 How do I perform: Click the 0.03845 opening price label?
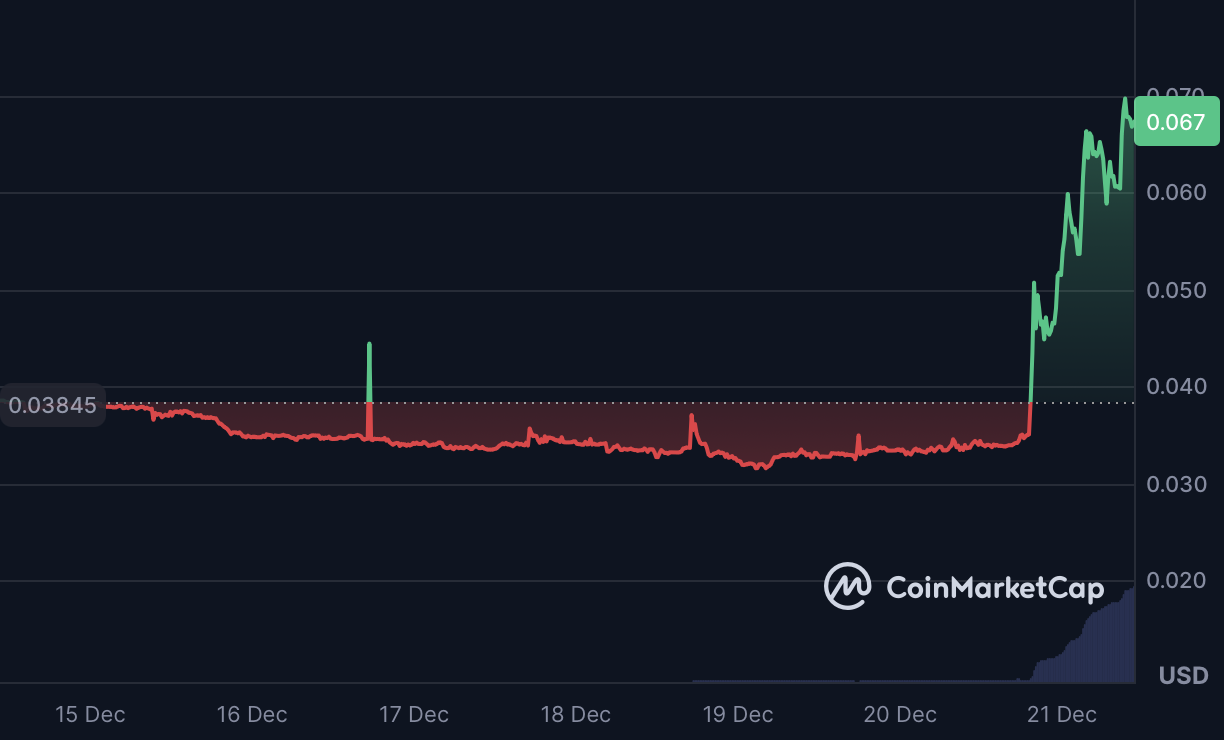(x=53, y=406)
